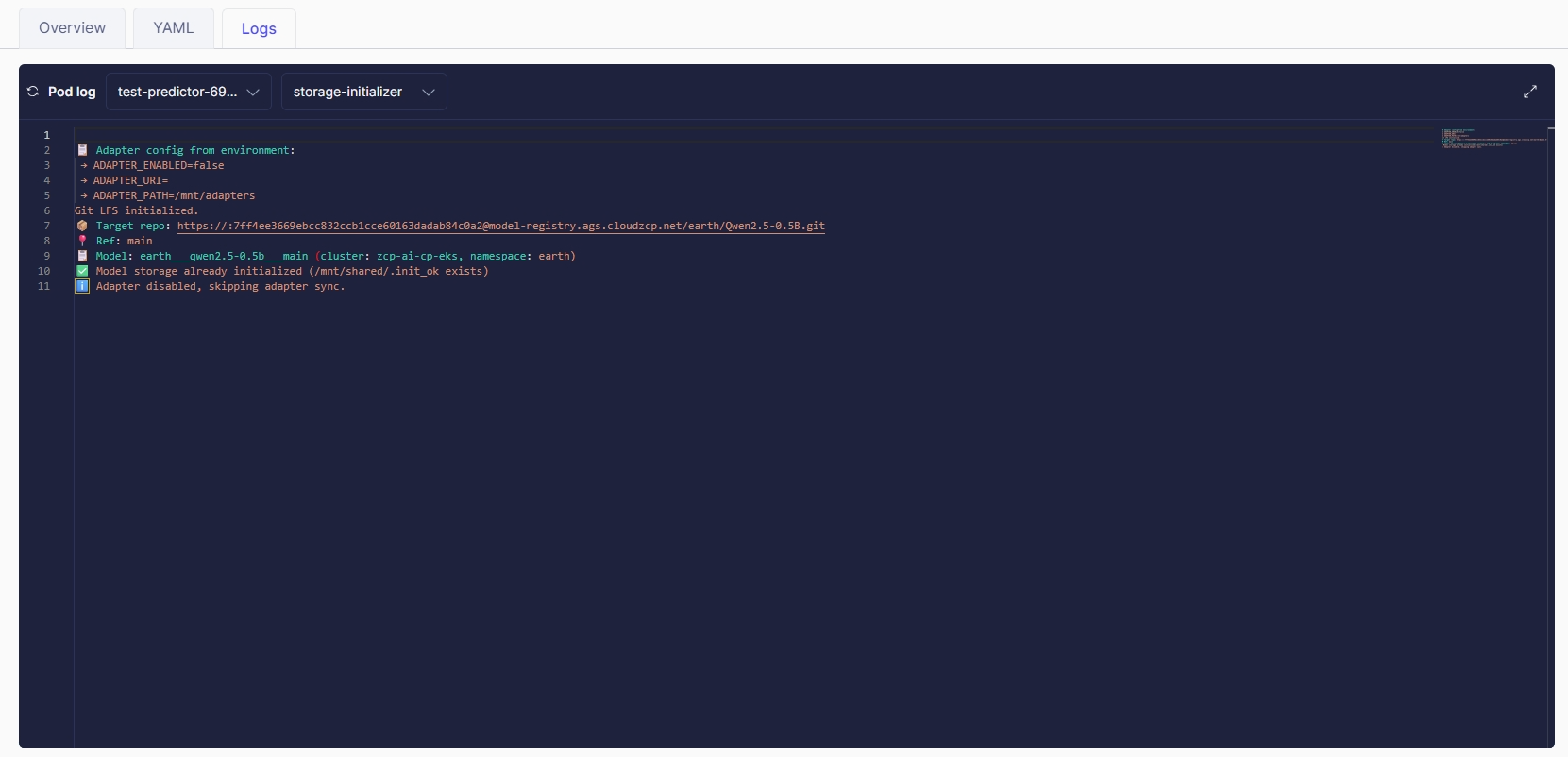Click the clipboard icon before Adapter config
Image resolution: width=1568 pixels, height=757 pixels.
[82, 150]
